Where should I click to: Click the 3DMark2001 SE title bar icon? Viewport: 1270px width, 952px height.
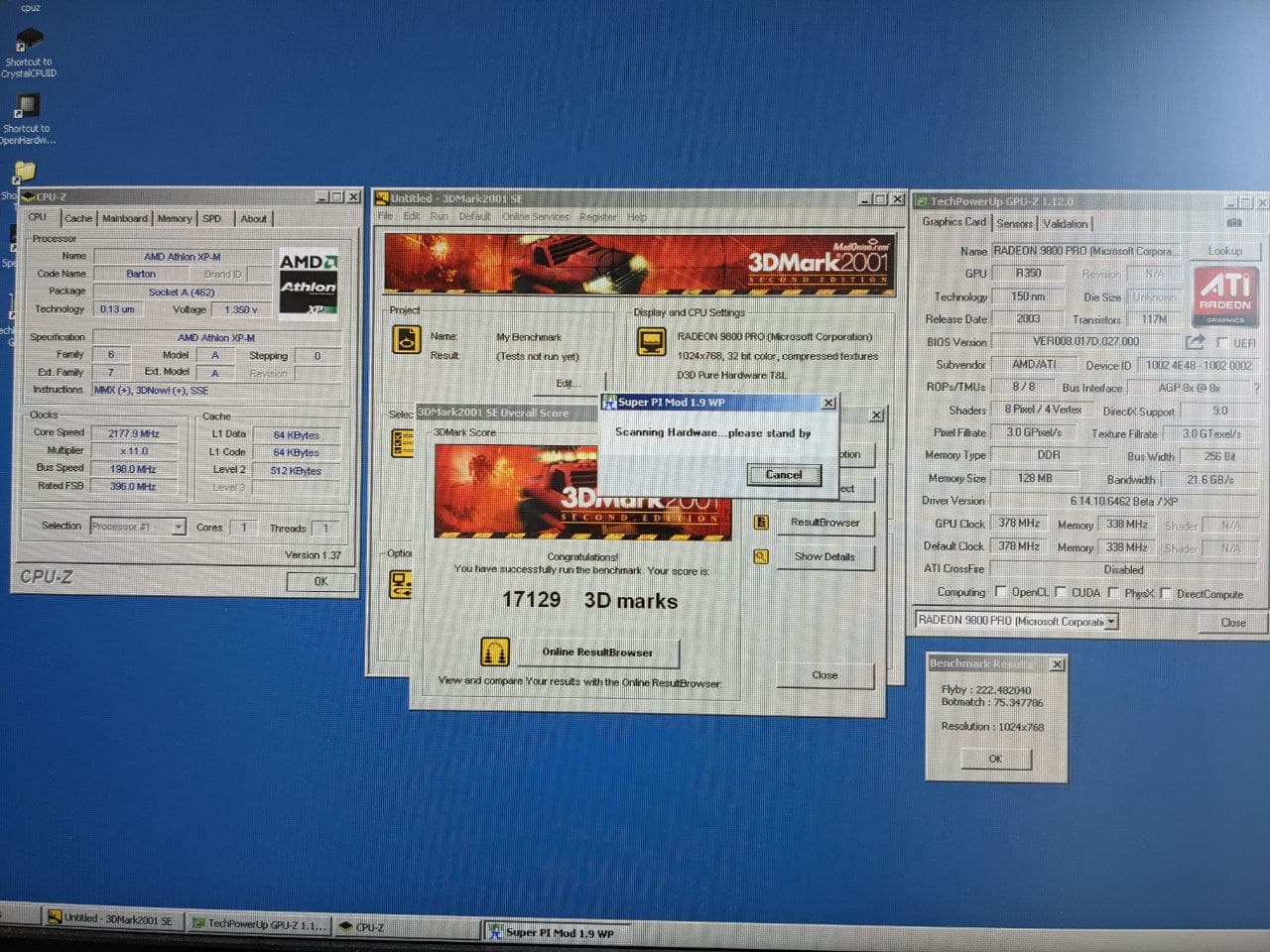click(382, 198)
